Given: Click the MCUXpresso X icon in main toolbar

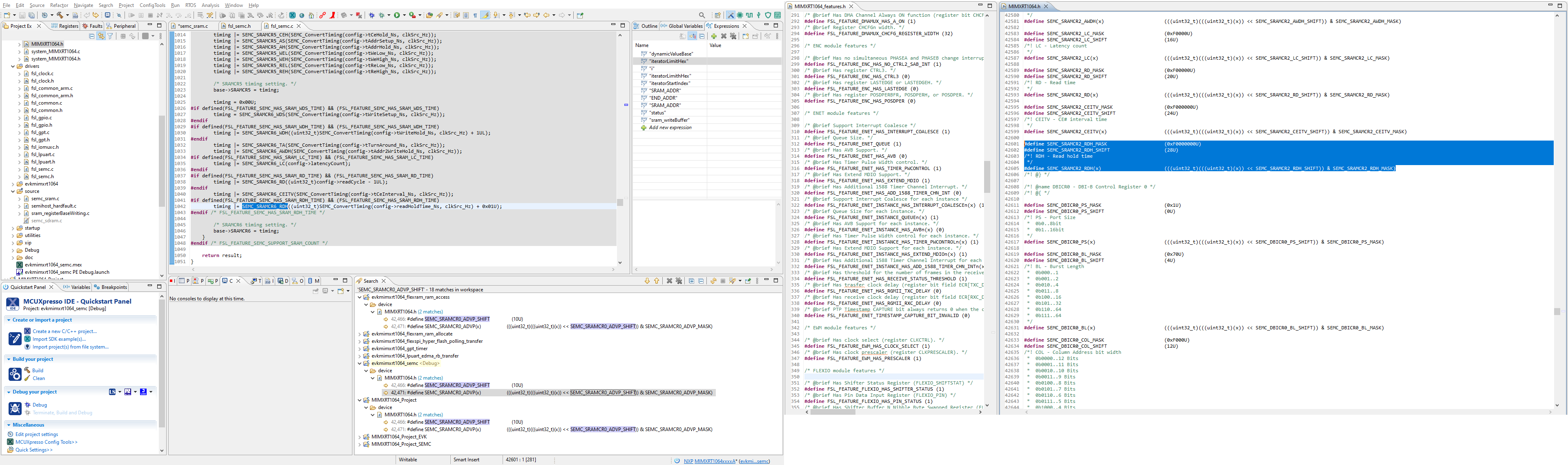Looking at the screenshot, I should (x=292, y=15).
